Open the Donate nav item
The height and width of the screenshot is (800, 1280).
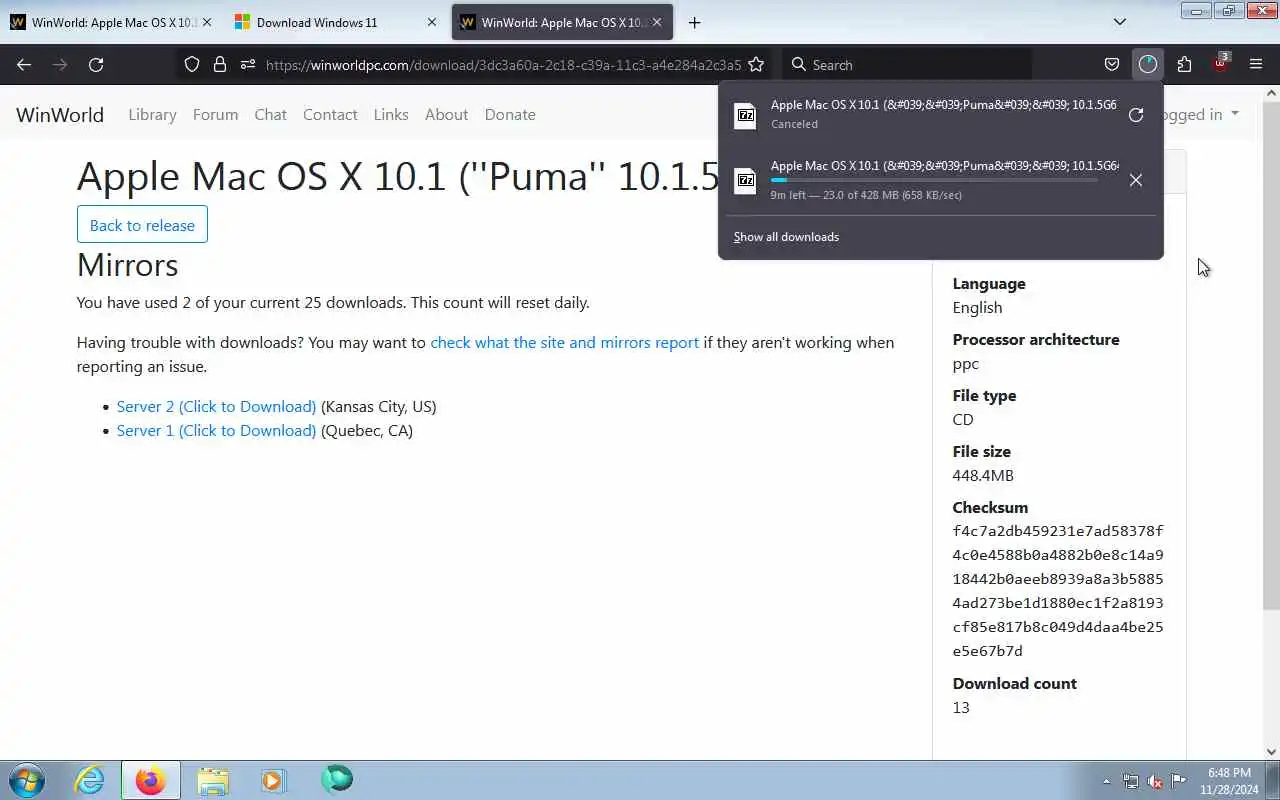point(510,114)
